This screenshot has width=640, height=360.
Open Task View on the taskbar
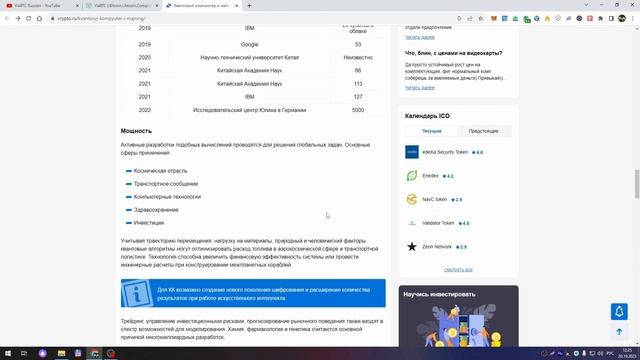[x=24, y=353]
